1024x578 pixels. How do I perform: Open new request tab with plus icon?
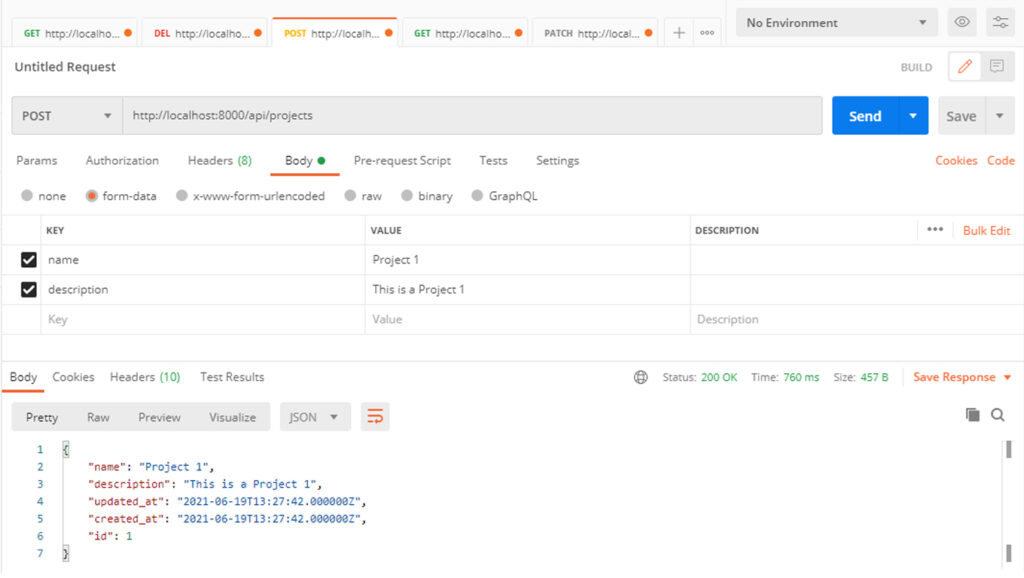(679, 33)
